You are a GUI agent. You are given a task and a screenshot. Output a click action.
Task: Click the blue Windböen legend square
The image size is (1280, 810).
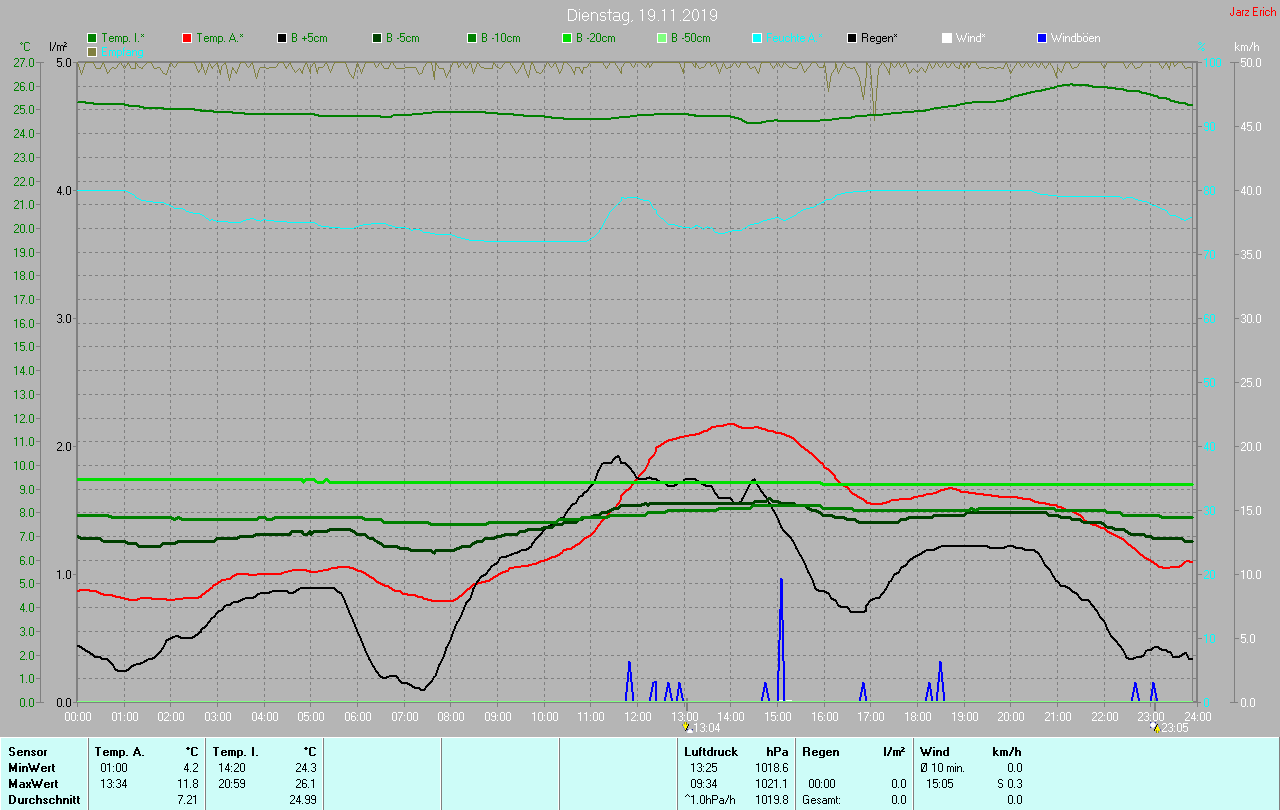1042,38
